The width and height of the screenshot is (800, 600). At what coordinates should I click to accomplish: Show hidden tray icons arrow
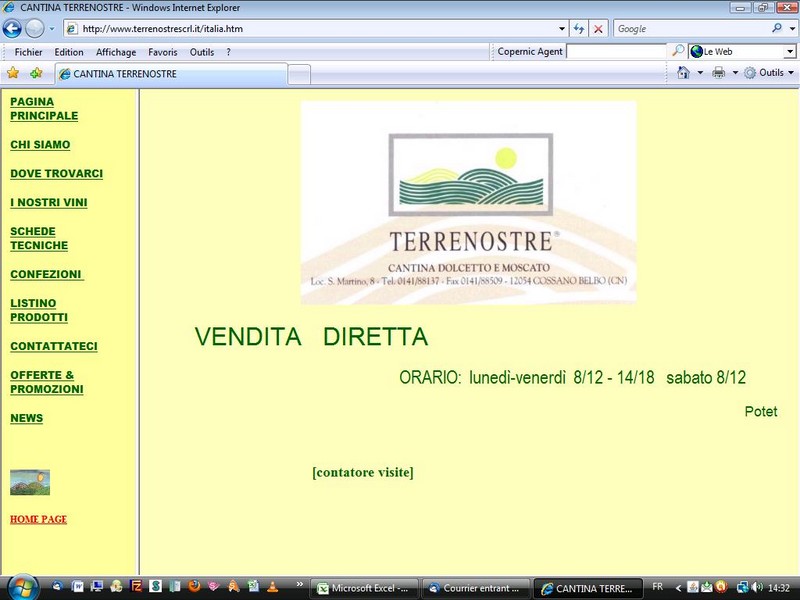click(x=679, y=588)
